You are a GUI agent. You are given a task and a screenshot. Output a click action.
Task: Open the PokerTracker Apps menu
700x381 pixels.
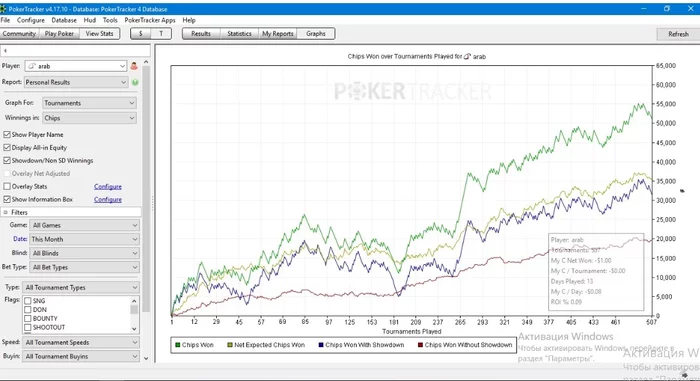[x=150, y=20]
